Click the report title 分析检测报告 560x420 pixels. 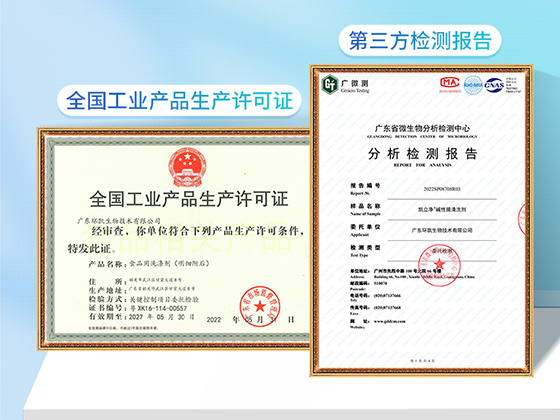(422, 154)
